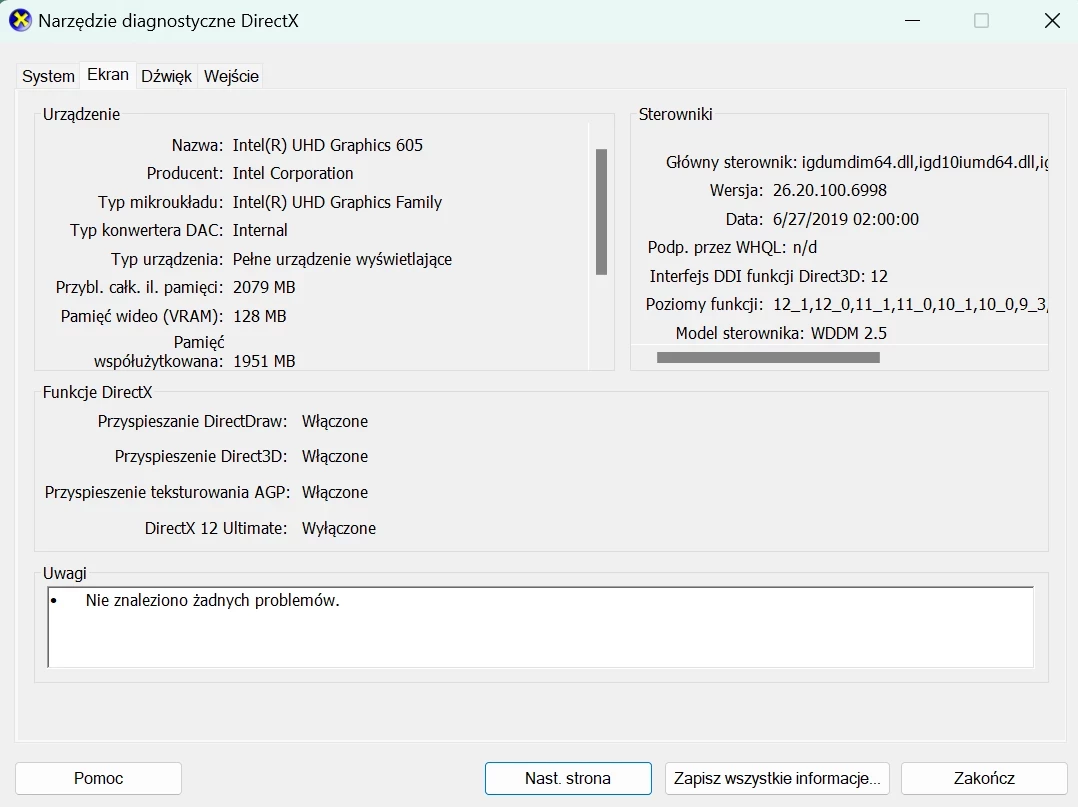Image resolution: width=1078 pixels, height=807 pixels.
Task: Click Wyłączone next to DirectX 12 Ultimate
Action: point(338,528)
